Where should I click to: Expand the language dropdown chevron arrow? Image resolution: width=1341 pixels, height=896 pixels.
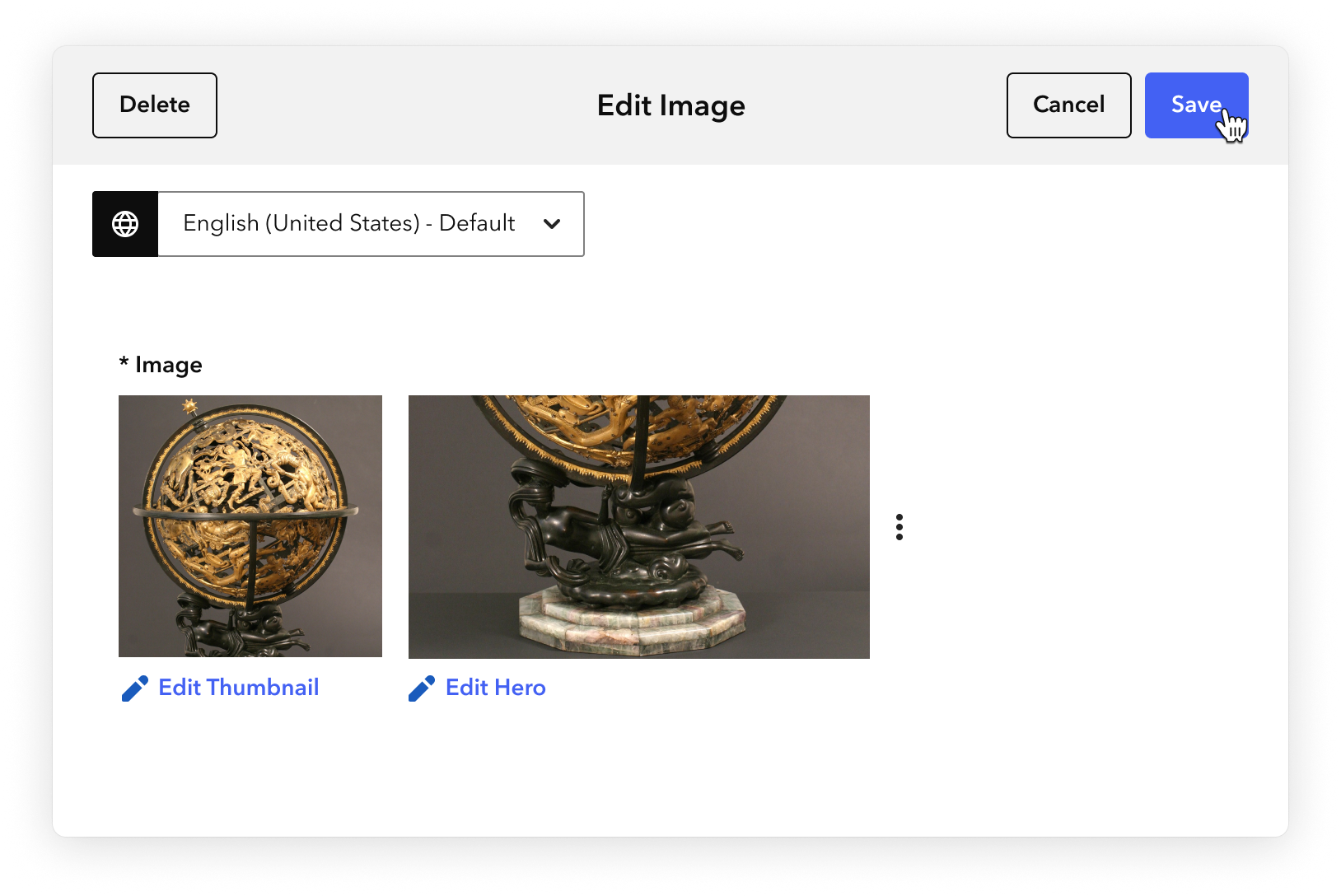(552, 224)
